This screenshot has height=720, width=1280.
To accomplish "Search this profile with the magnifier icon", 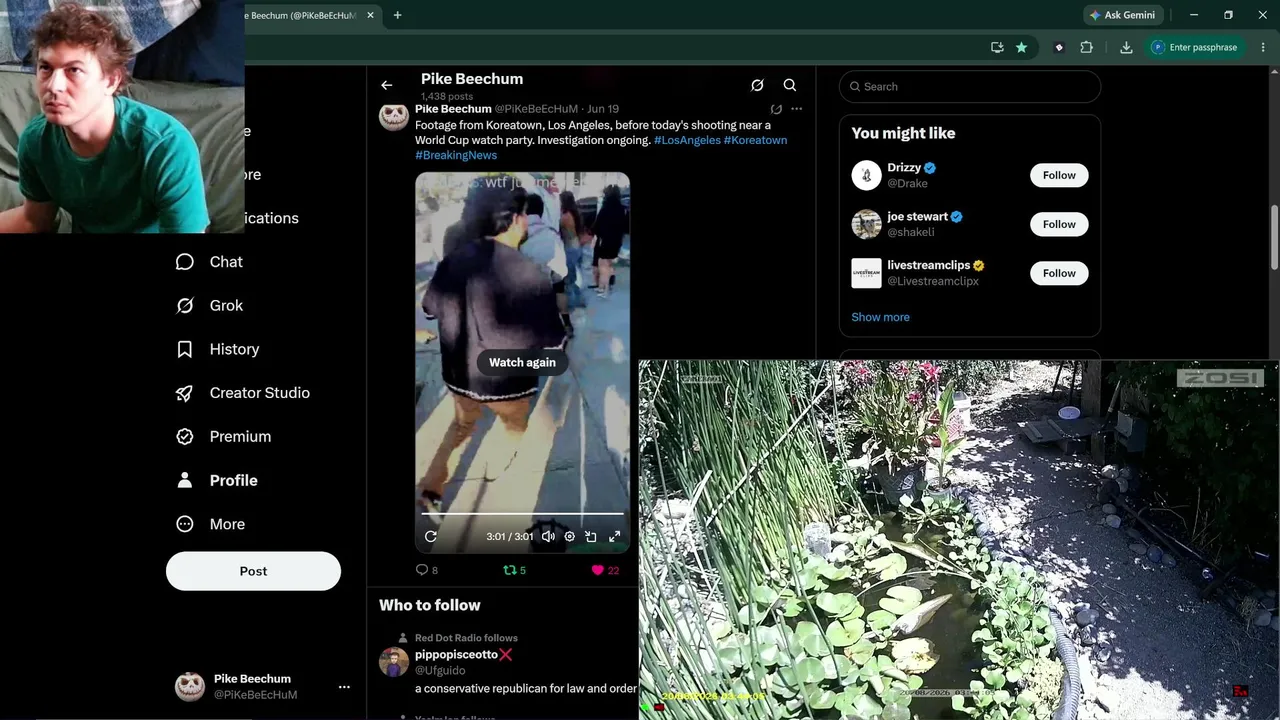I will (x=790, y=85).
